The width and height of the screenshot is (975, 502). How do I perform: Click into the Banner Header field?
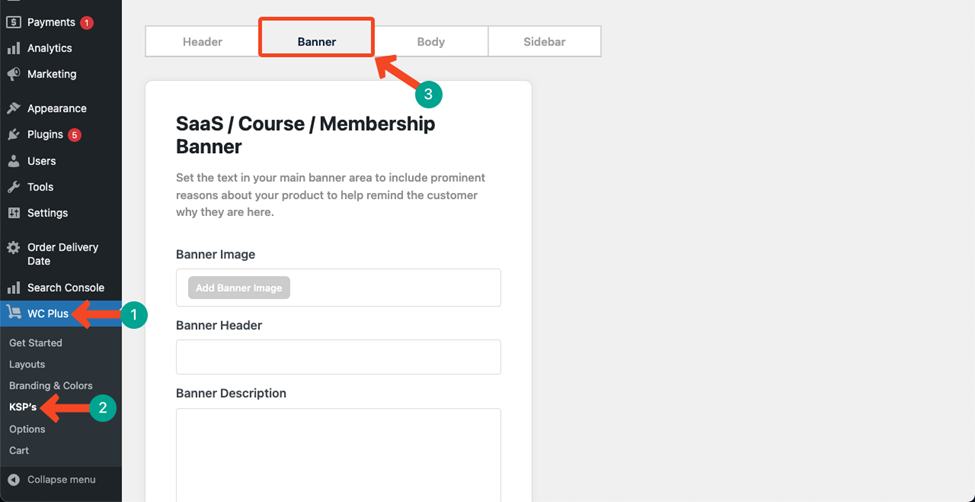[338, 357]
